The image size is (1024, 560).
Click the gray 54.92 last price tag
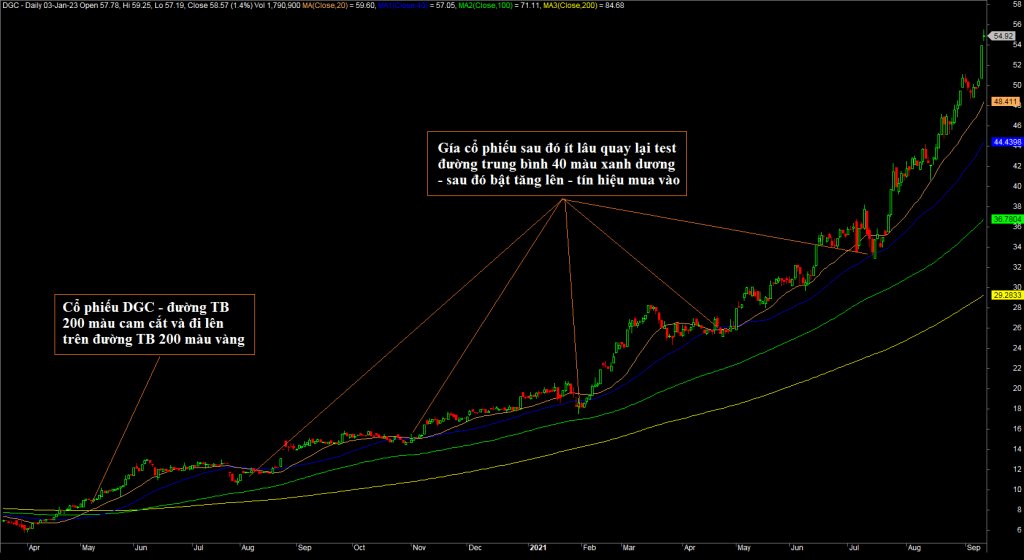[1002, 37]
